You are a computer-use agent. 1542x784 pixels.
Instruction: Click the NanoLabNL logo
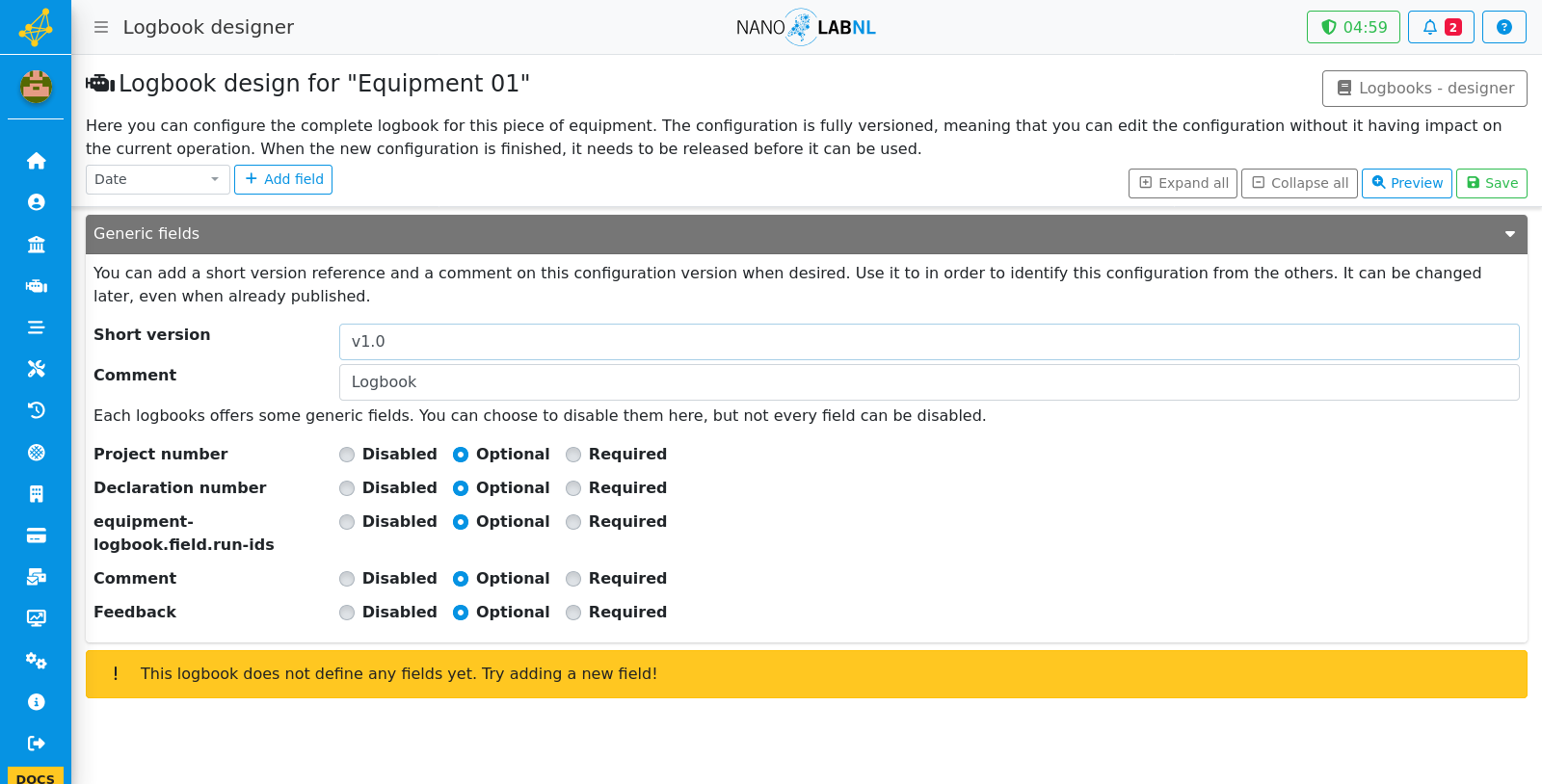(x=806, y=27)
